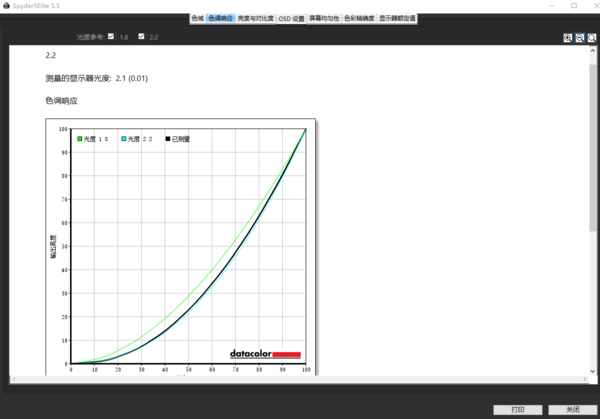
Task: Click the 2.2 text at report top
Action: pos(51,55)
